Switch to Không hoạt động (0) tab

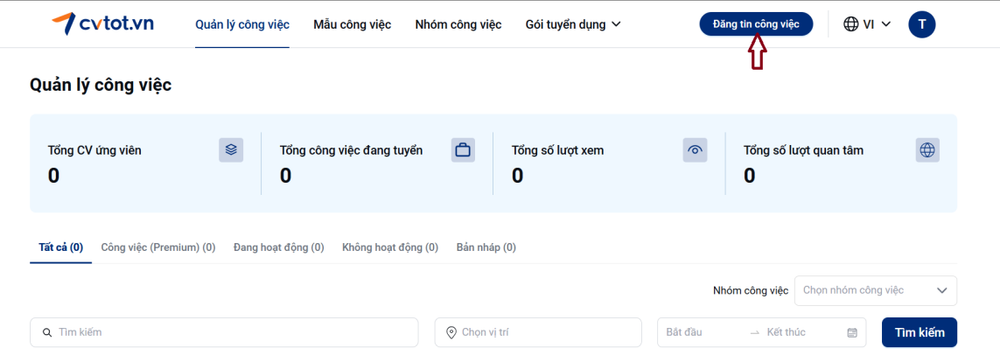pos(390,247)
